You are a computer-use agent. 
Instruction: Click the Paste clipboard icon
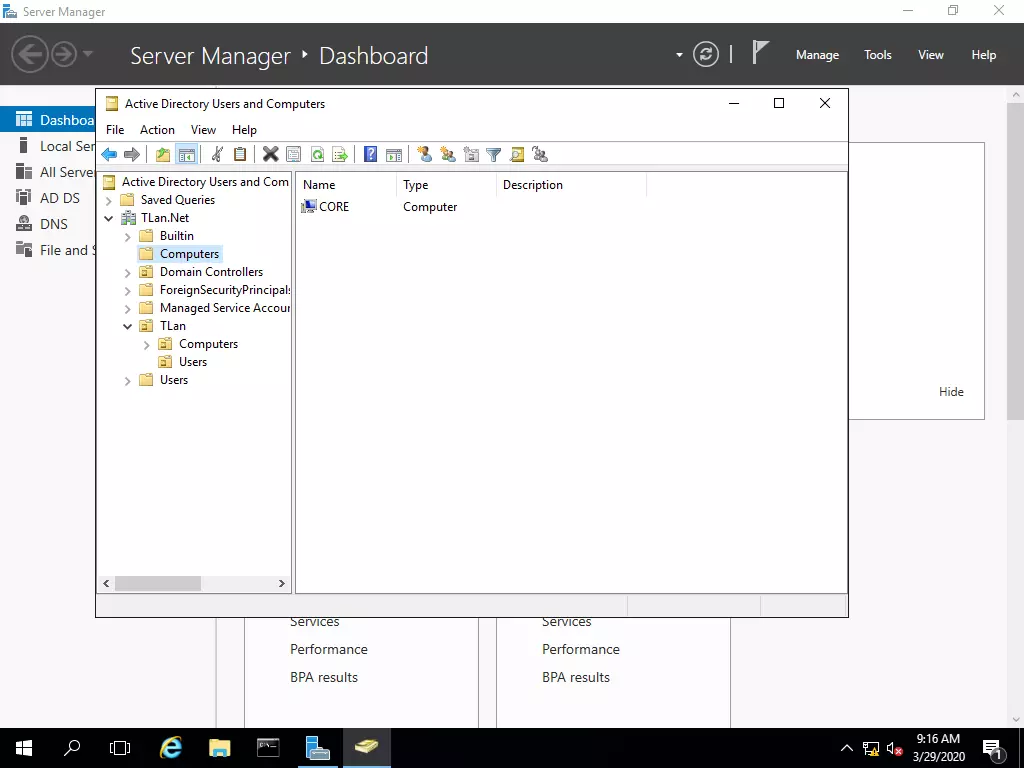240,155
